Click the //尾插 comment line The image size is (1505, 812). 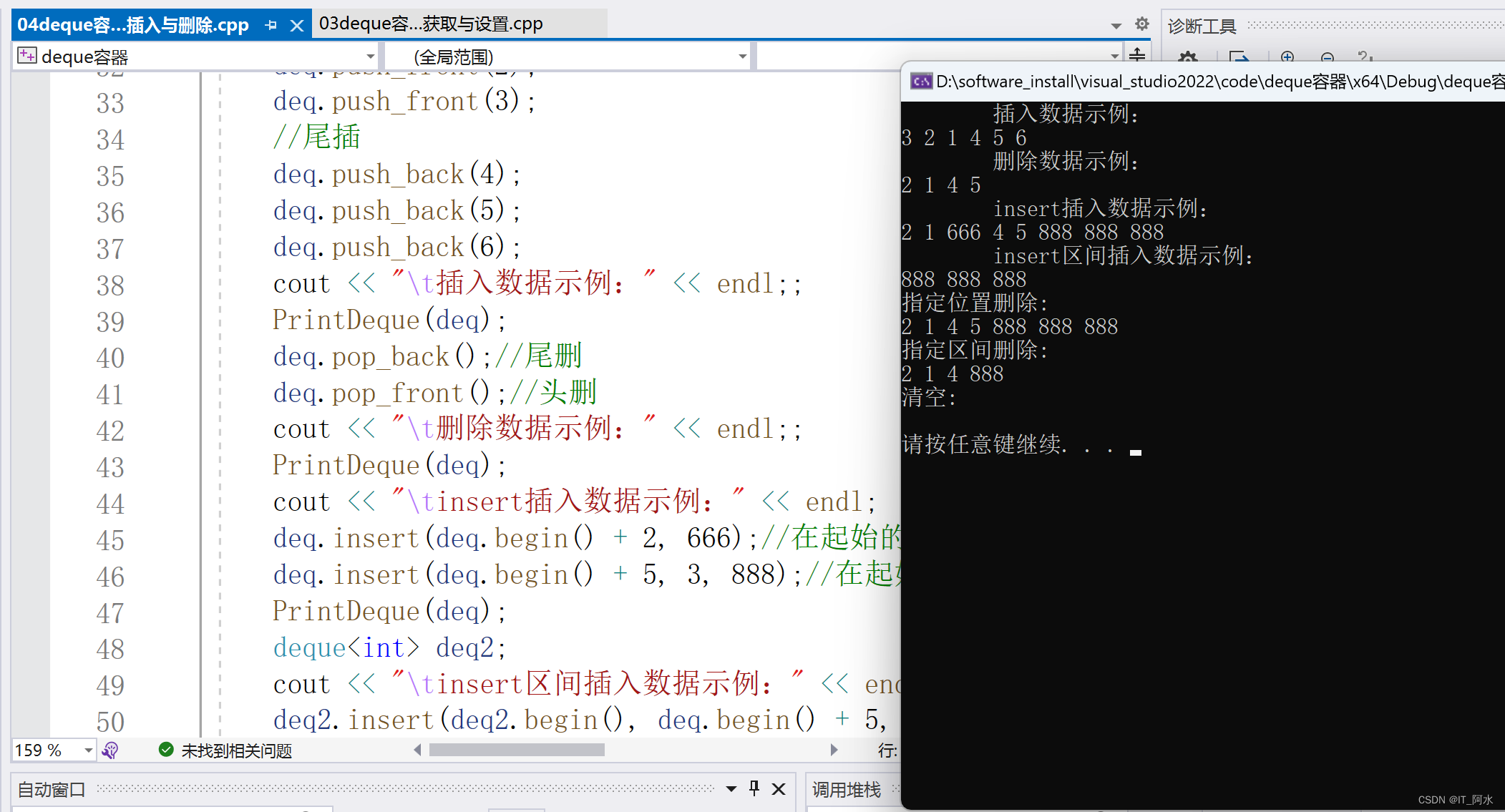(x=317, y=137)
